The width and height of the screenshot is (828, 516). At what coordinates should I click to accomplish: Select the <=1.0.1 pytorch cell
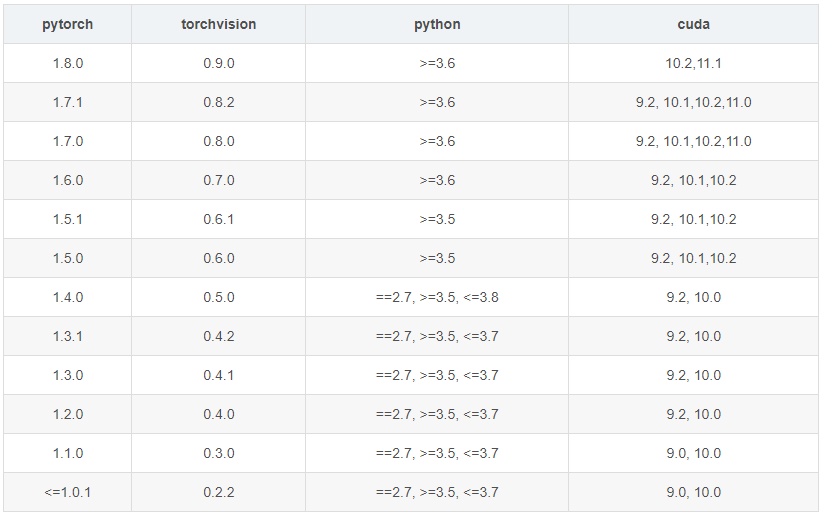[67, 492]
